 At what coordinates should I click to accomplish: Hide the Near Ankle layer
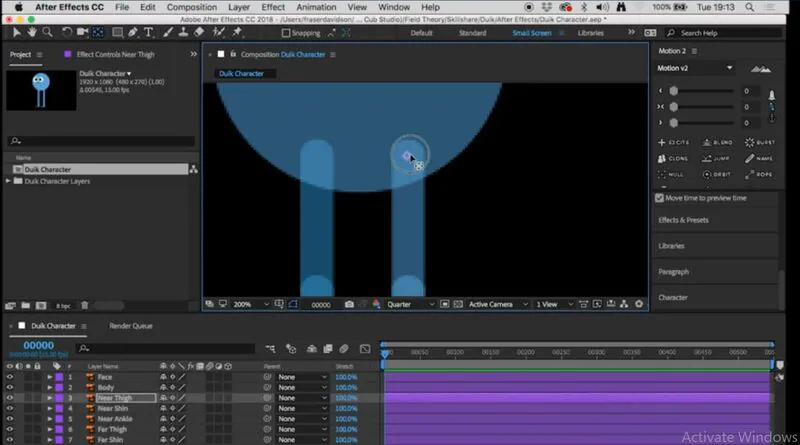(9, 419)
